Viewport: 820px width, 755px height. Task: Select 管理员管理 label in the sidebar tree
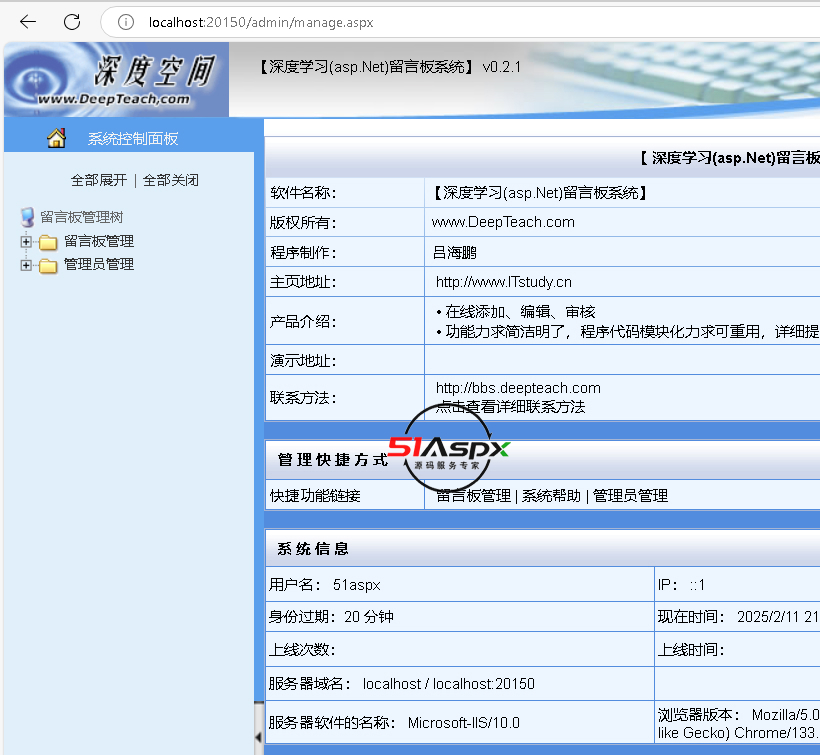[x=99, y=265]
